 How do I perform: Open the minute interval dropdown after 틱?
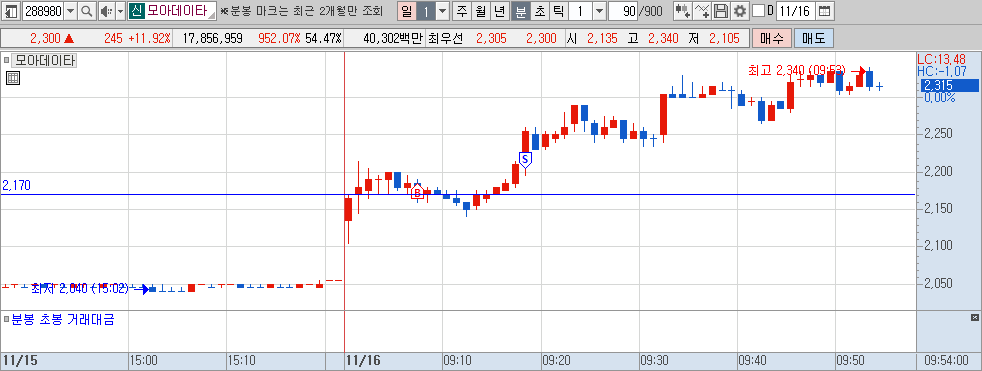[x=599, y=11]
